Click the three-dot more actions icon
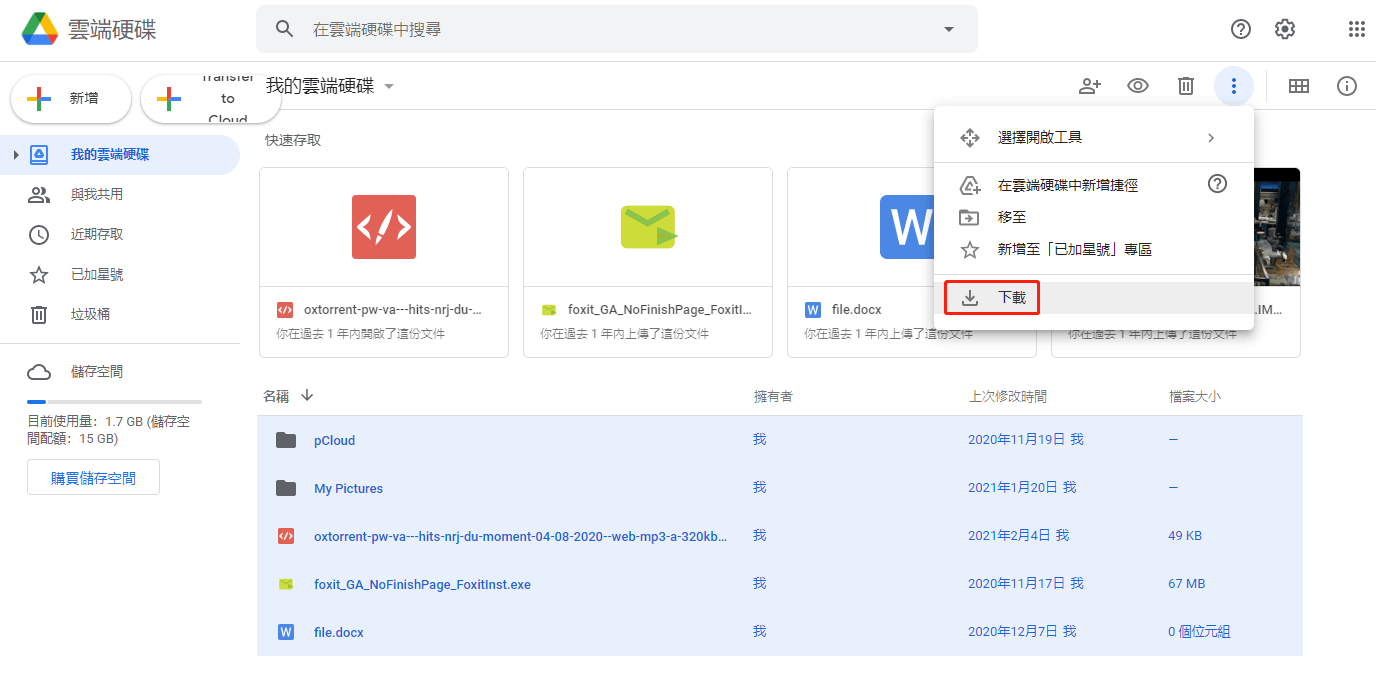This screenshot has width=1376, height=687. click(1234, 86)
